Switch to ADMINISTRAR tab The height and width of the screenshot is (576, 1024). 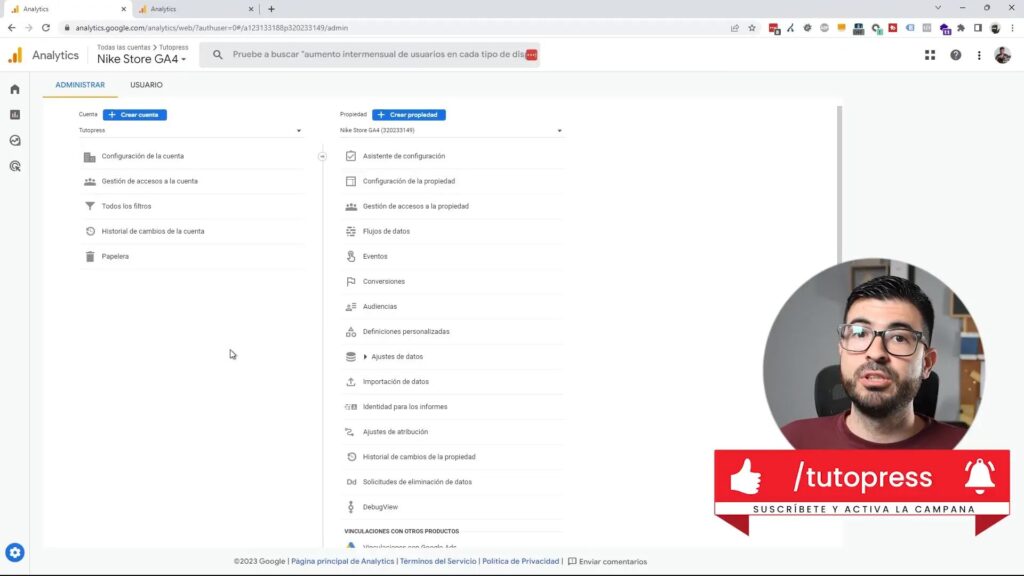point(80,85)
